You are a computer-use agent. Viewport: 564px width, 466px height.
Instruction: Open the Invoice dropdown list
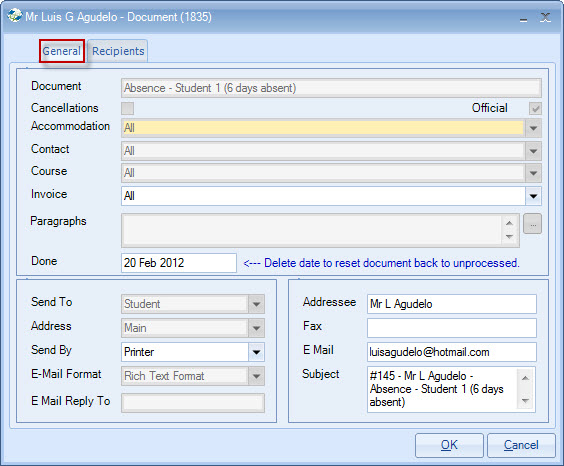[533, 196]
